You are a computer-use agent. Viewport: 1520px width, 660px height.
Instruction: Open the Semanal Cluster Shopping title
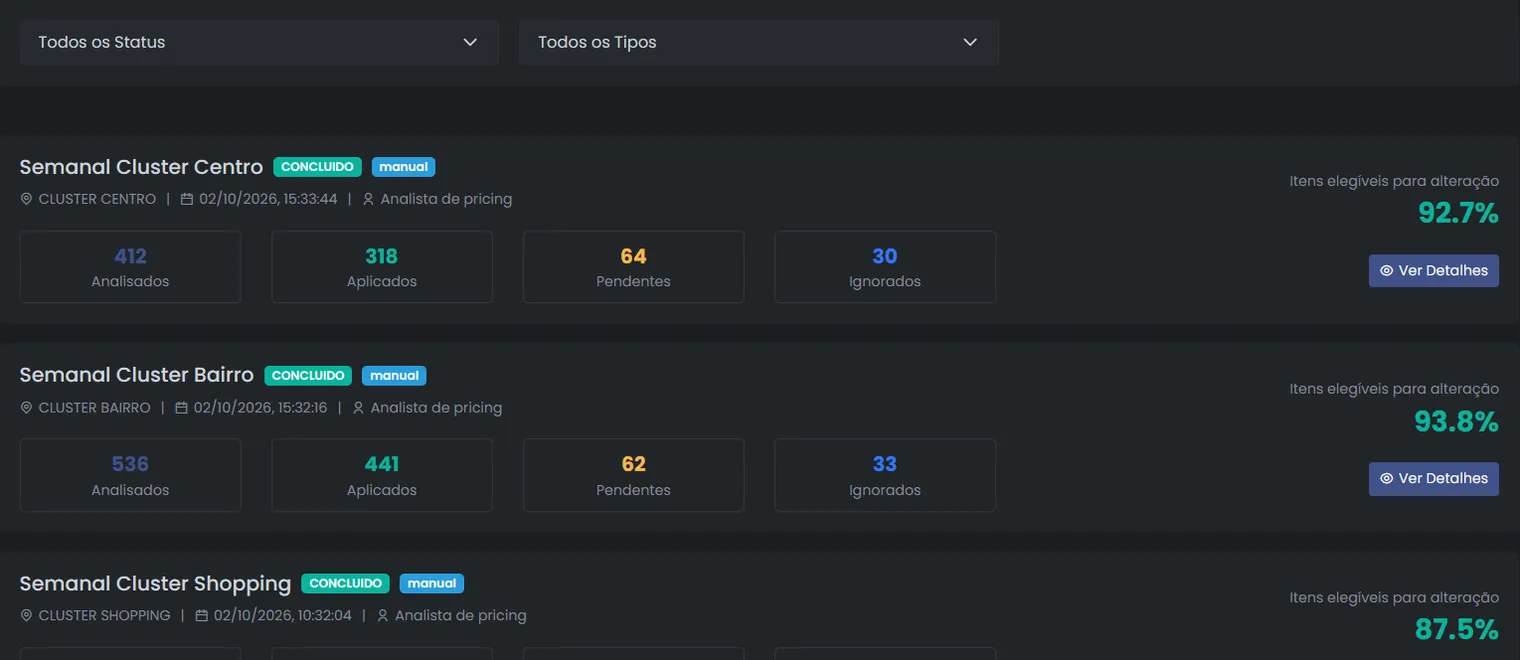point(155,583)
